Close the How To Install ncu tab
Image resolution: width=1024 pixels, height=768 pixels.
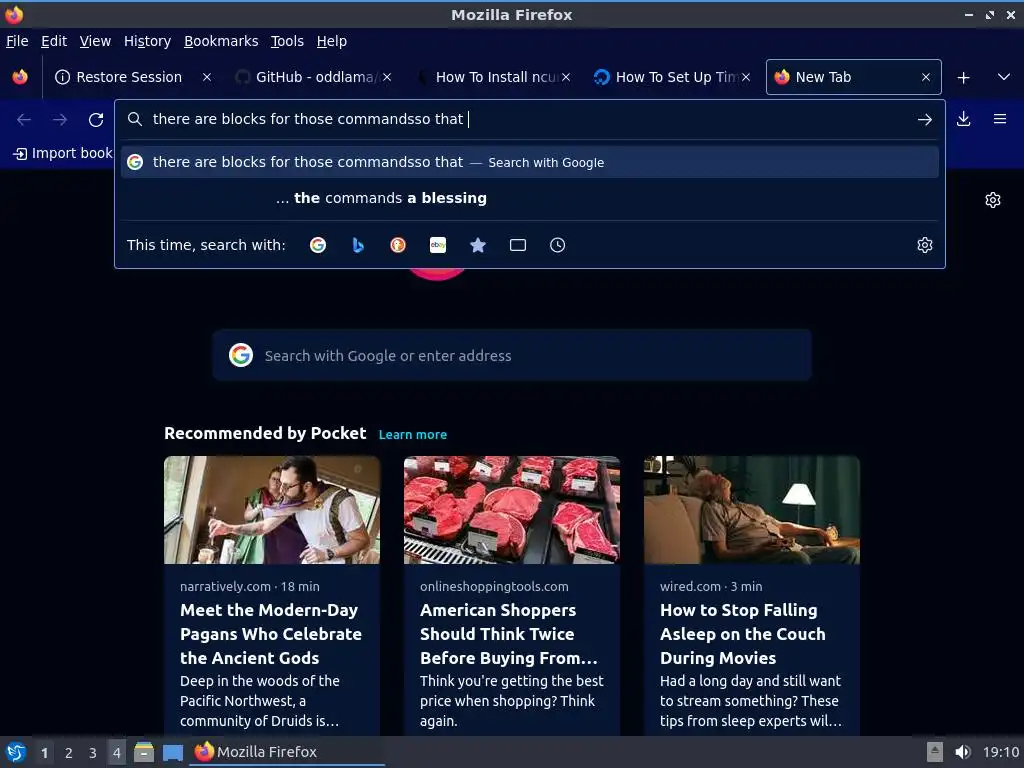pyautogui.click(x=566, y=77)
